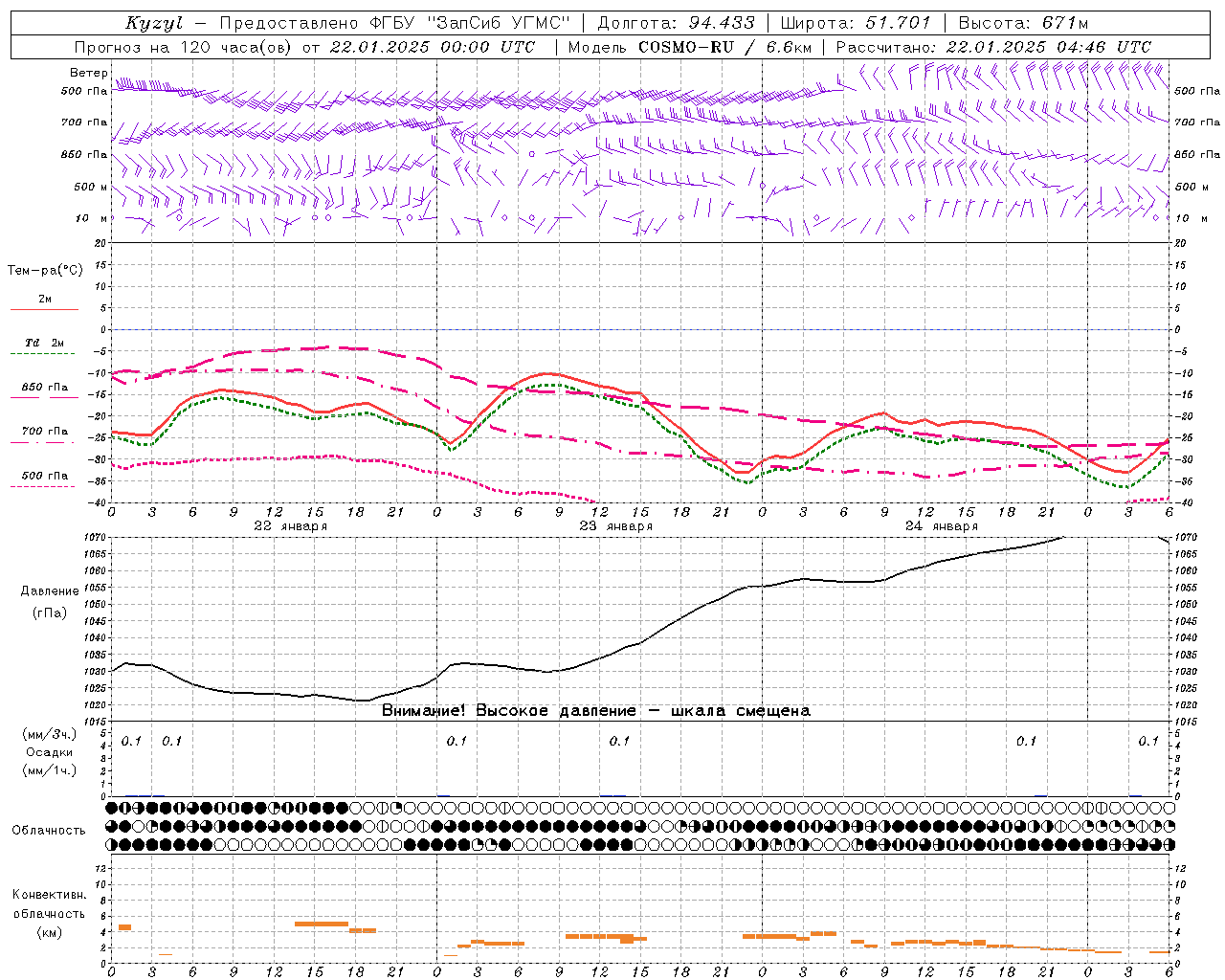Click the Модель COSMO-RU / 6.6км text

pos(690,47)
